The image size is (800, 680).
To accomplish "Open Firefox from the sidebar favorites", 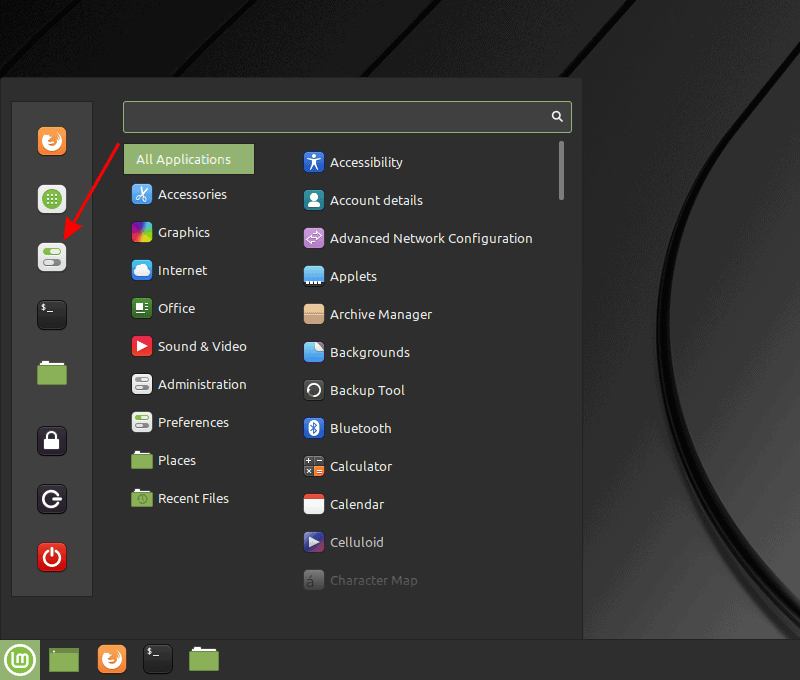I will click(x=51, y=141).
